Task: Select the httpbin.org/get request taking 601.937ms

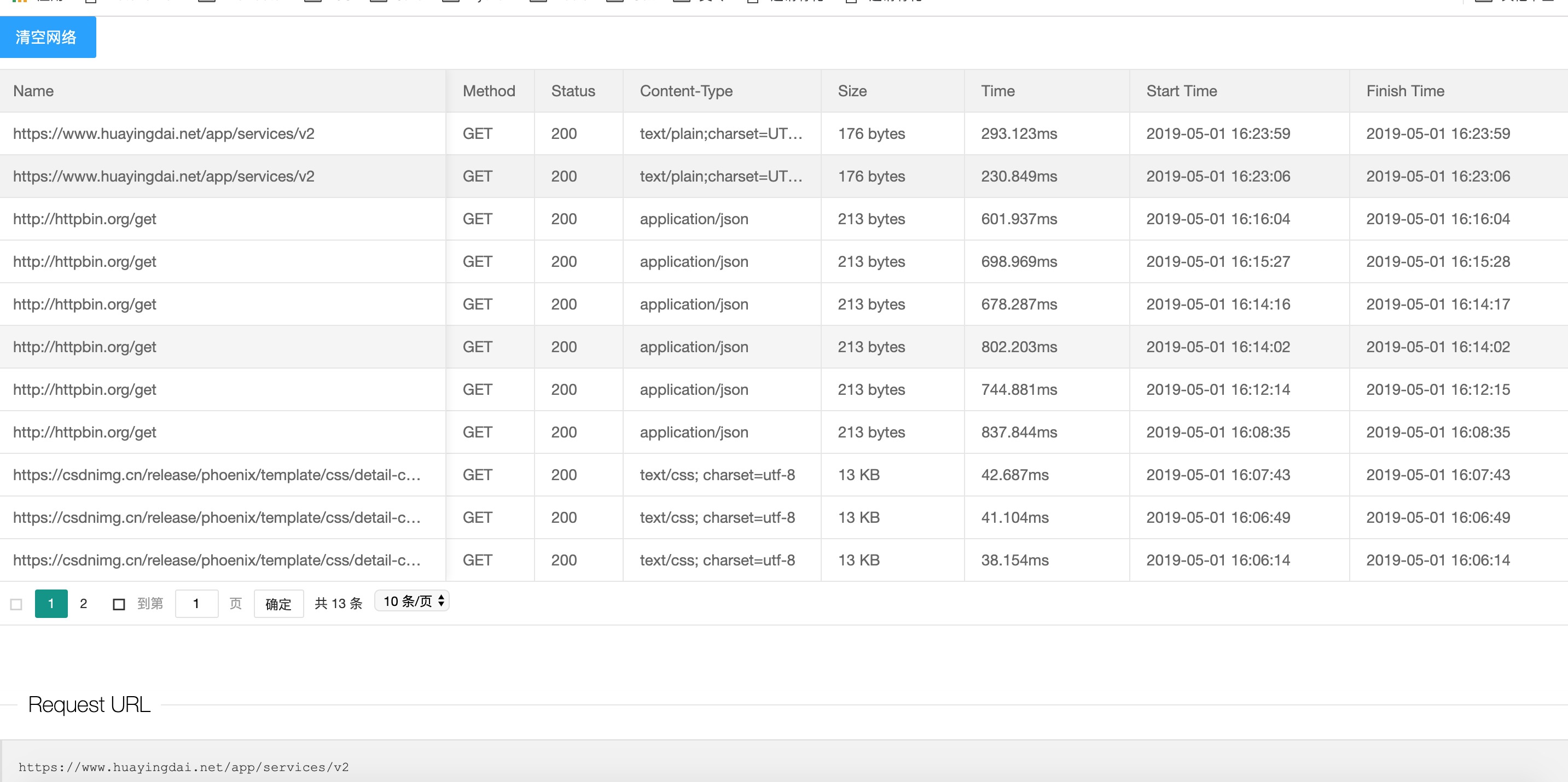Action: [x=784, y=219]
